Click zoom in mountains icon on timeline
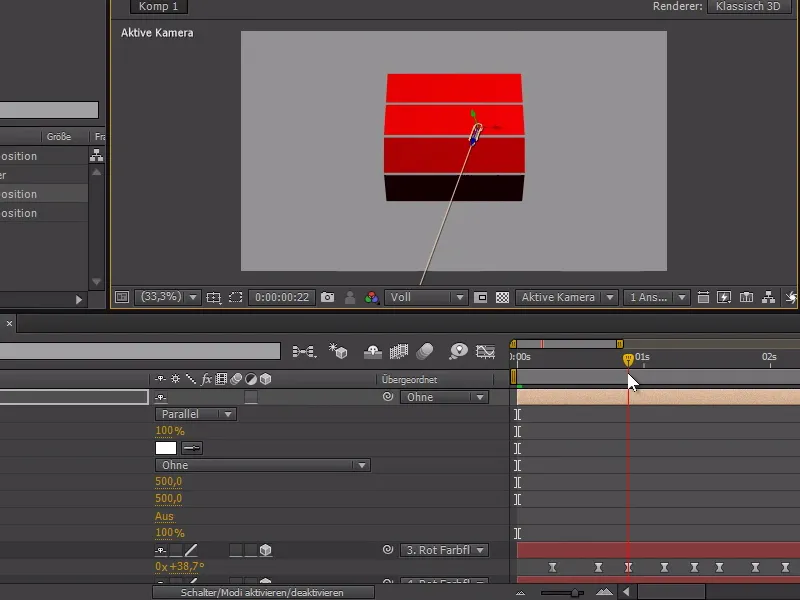 coord(604,592)
